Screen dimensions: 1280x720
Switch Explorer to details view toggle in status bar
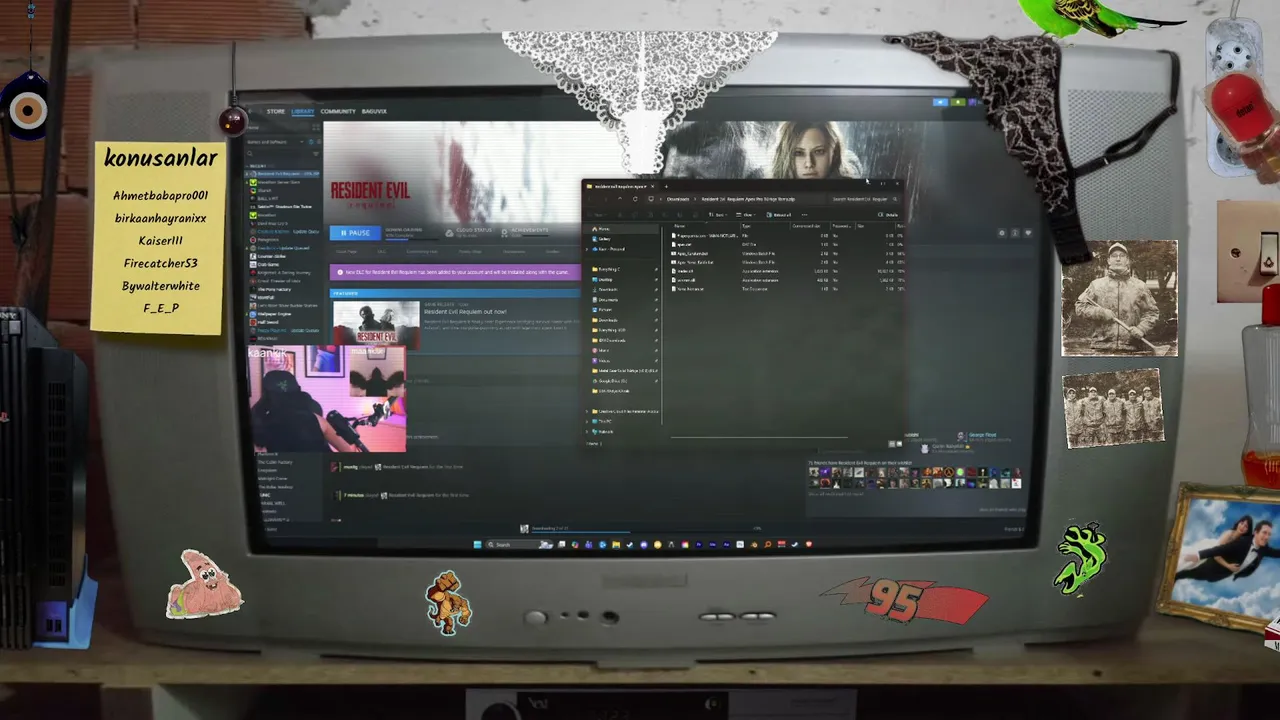892,444
